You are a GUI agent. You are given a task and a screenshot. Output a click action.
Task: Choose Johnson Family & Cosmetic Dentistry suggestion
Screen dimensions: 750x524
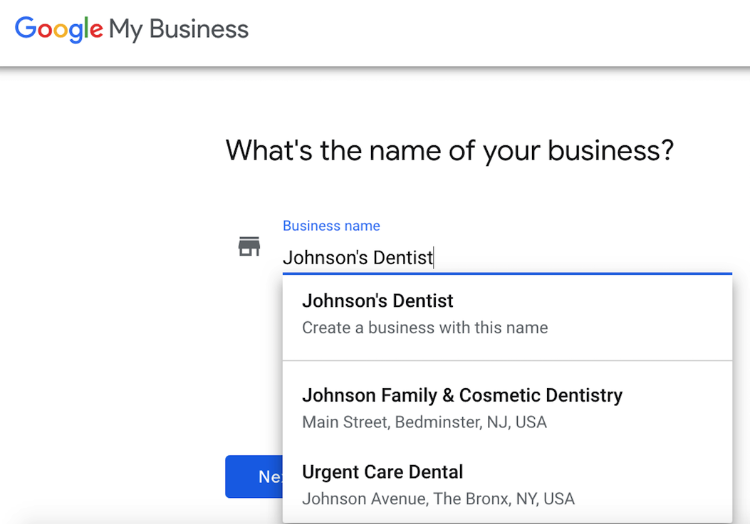click(507, 408)
